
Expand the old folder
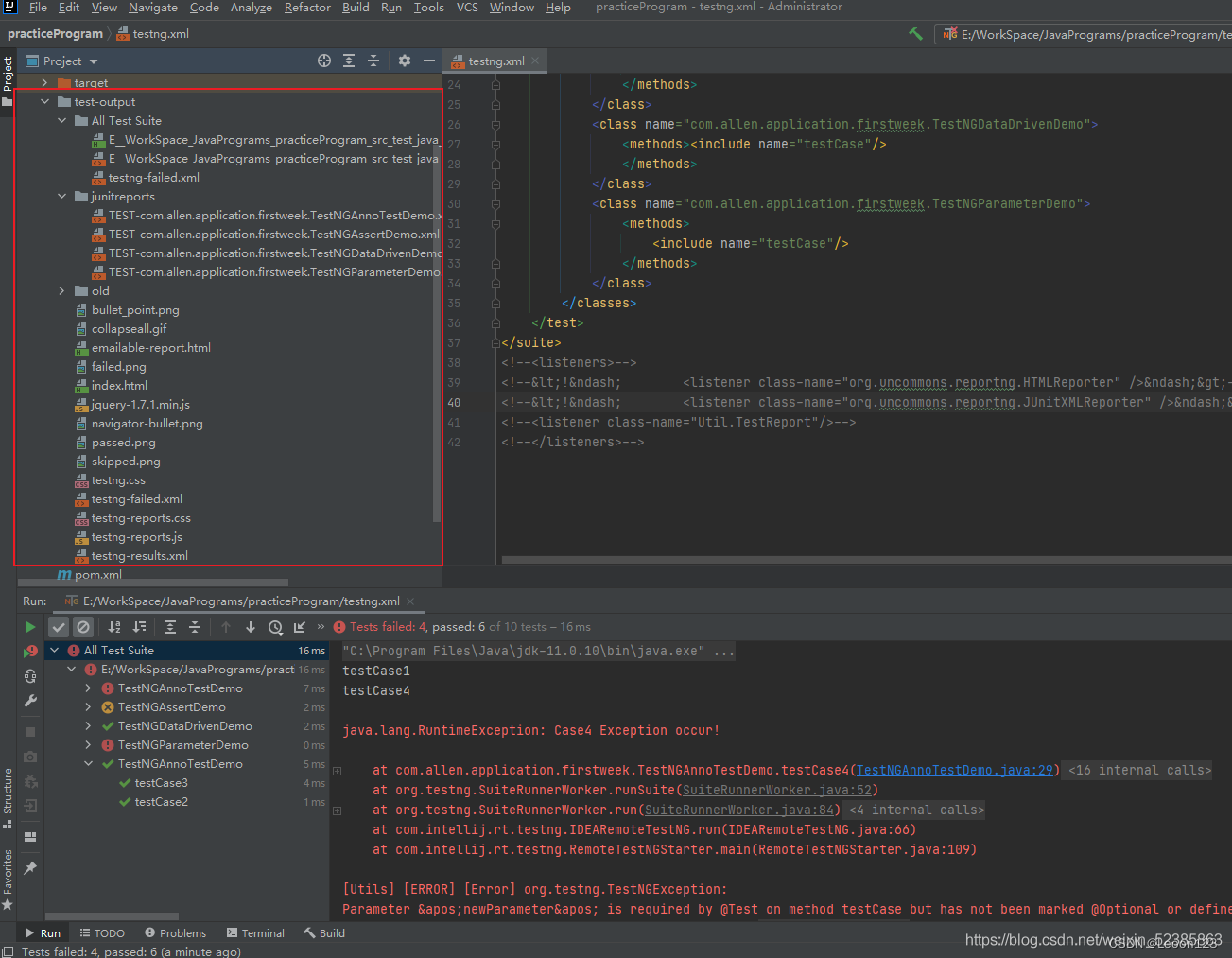[x=61, y=291]
